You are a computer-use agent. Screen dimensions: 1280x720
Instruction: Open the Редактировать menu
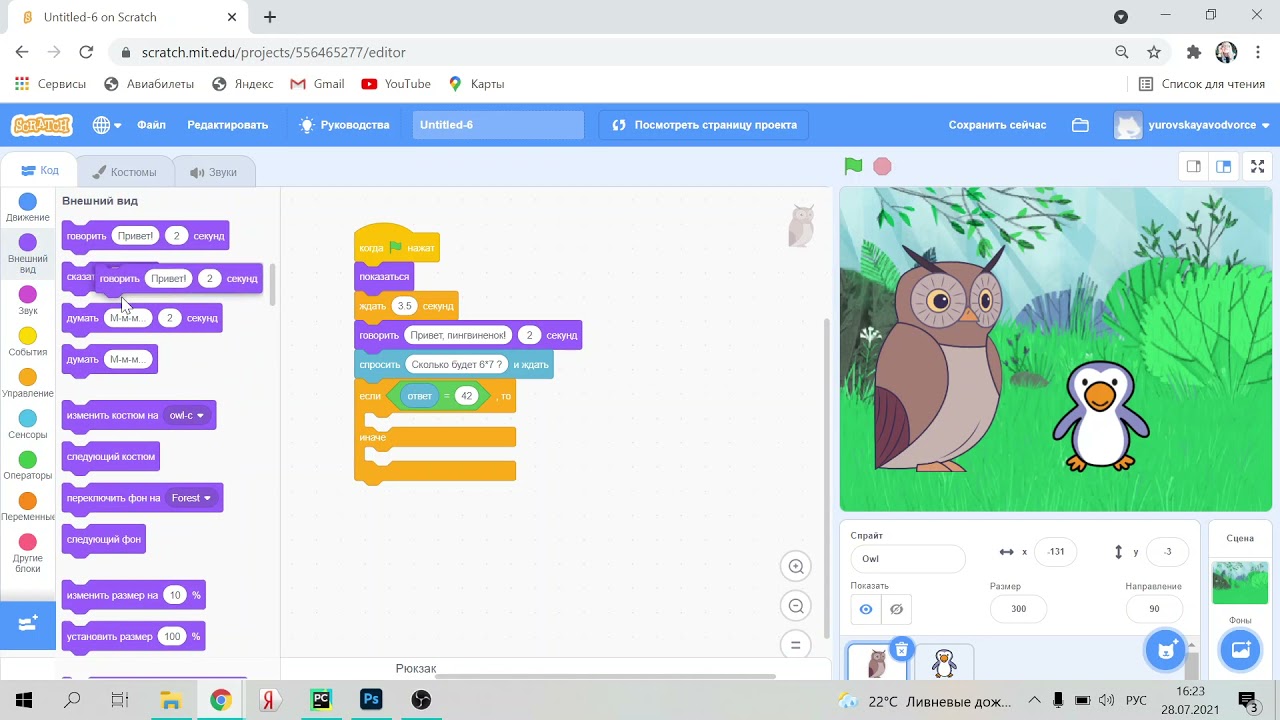tap(227, 125)
